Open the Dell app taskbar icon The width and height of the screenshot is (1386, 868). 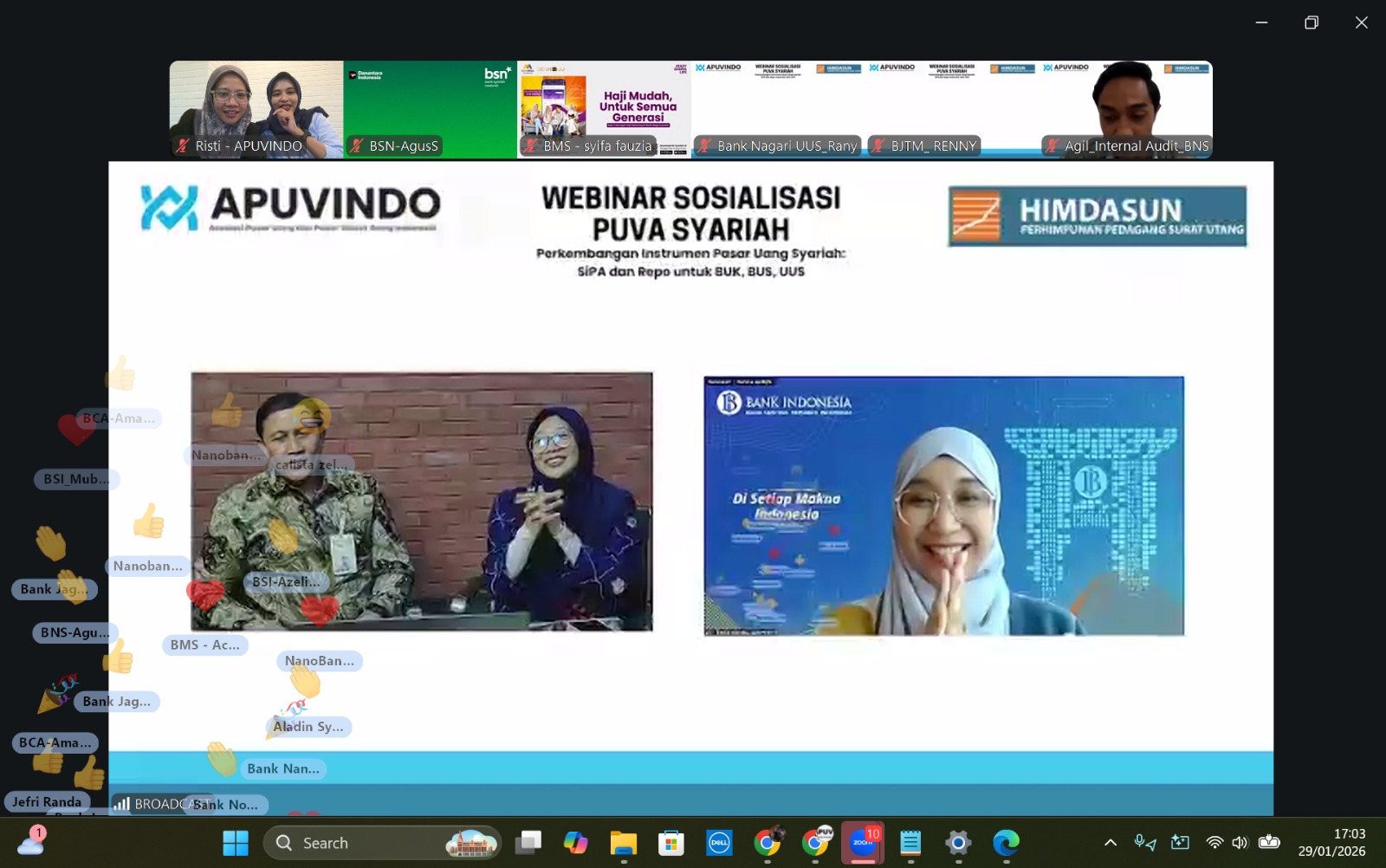point(719,843)
